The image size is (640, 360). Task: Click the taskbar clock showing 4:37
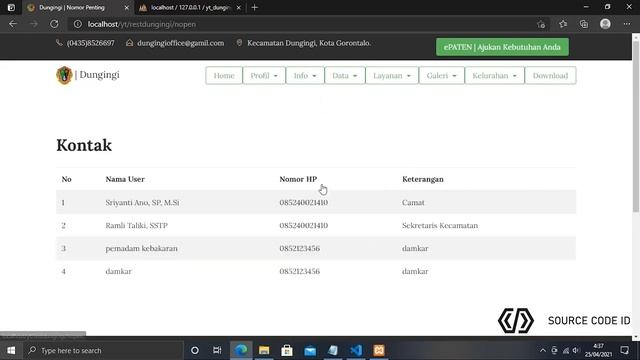click(598, 350)
